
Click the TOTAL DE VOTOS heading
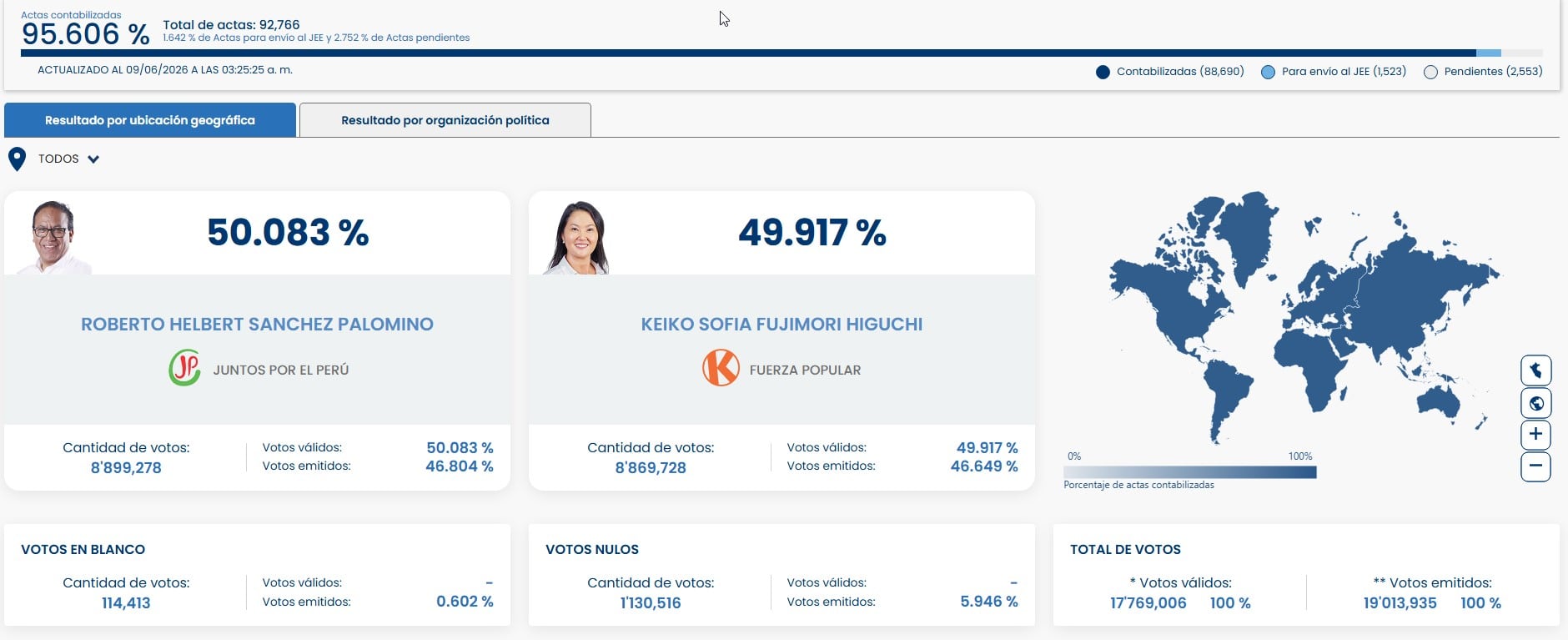point(1125,549)
